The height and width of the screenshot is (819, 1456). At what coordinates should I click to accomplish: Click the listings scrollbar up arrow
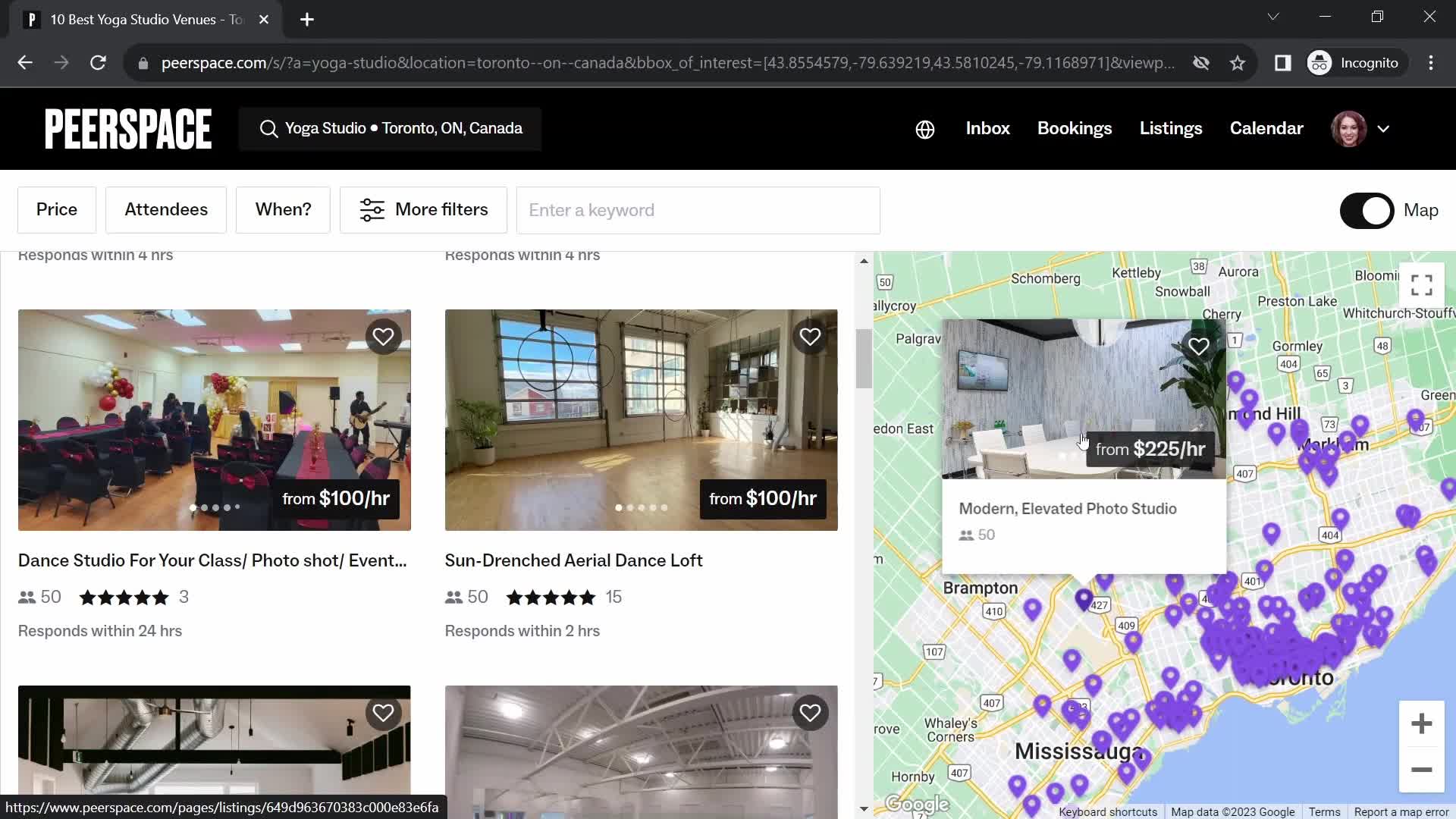(864, 261)
